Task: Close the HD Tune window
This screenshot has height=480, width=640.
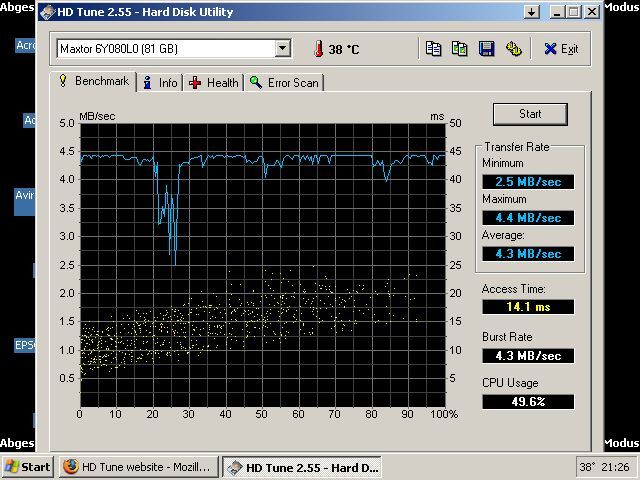Action: 591,11
